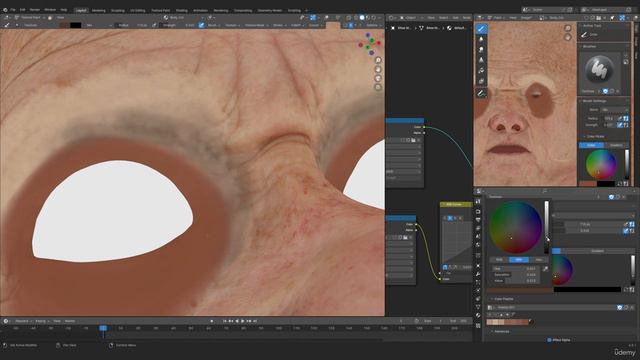This screenshot has height=360, width=640.
Task: Toggle strength pressure sensitivity in viewport header
Action: 201,25
